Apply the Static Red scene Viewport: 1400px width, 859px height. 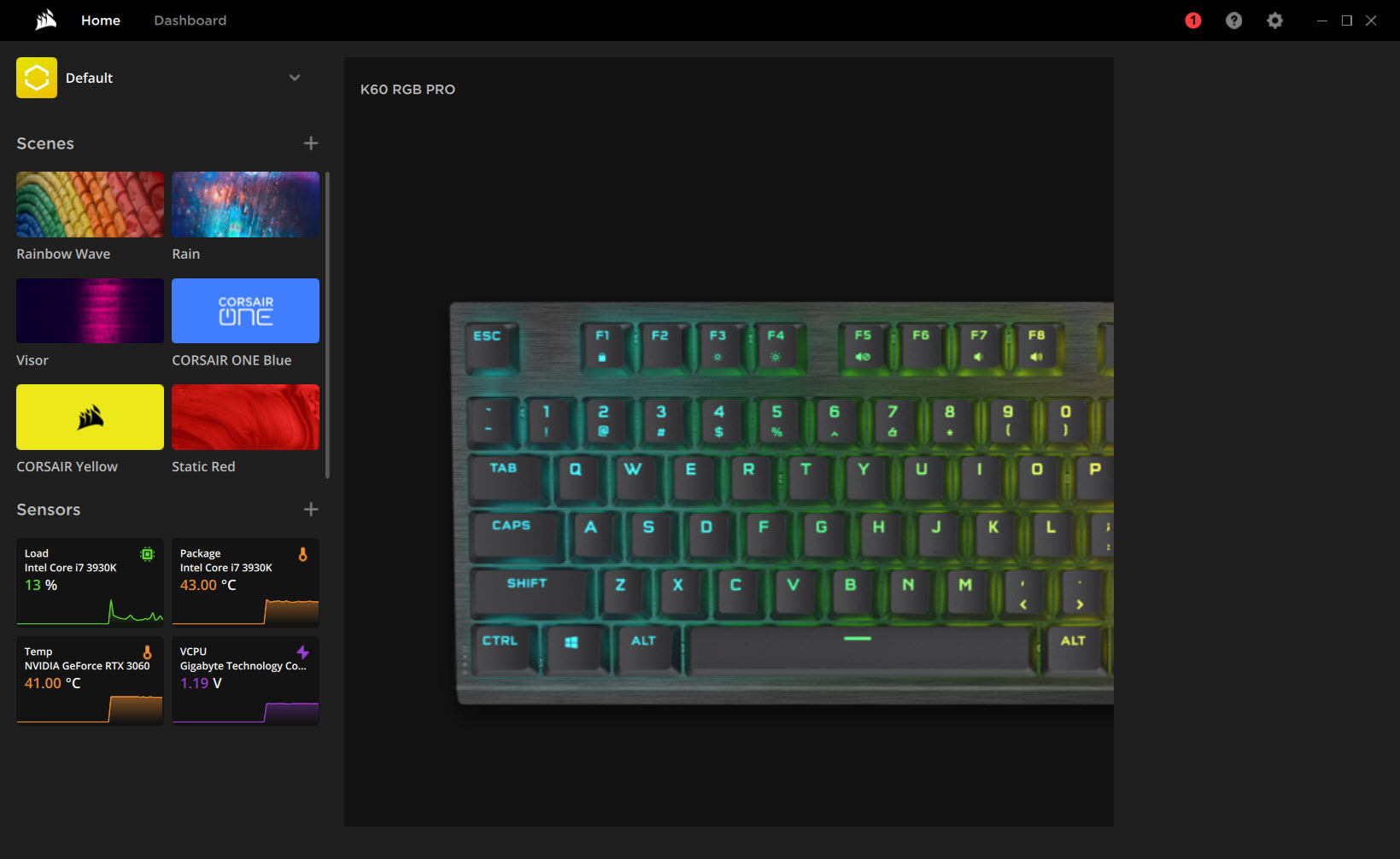(x=245, y=417)
